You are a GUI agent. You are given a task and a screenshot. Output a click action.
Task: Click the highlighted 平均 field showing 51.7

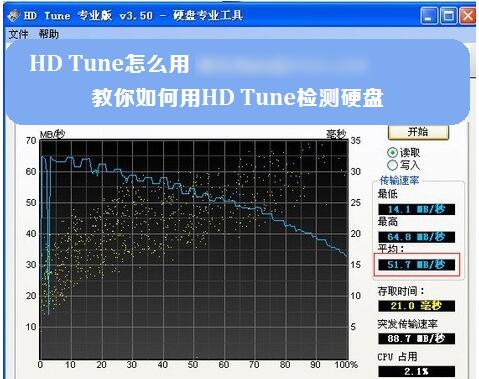coord(416,265)
